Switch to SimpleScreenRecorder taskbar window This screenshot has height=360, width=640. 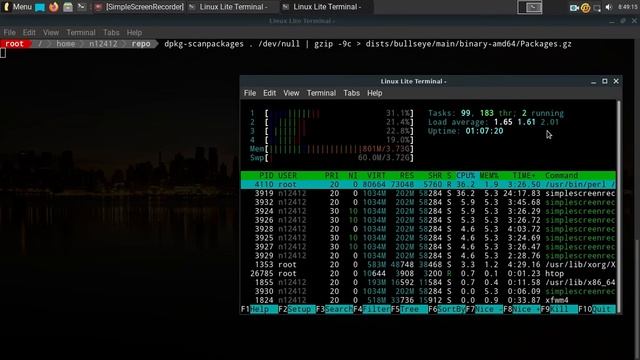(139, 7)
